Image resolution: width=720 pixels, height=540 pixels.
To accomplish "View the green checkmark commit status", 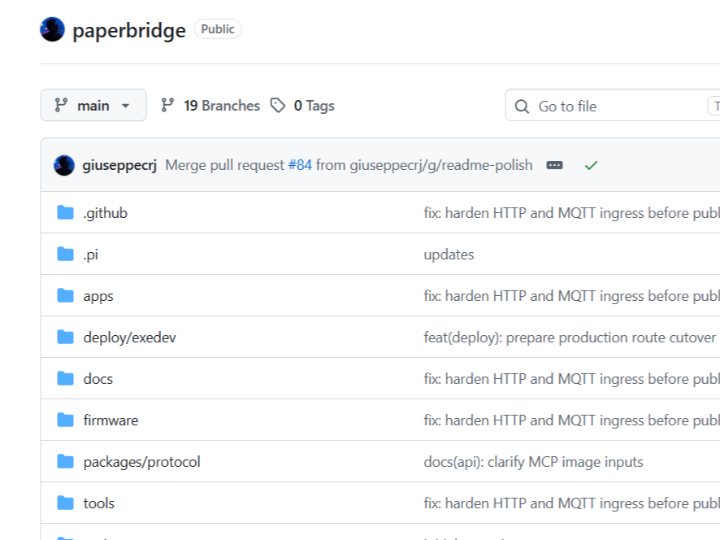I will click(591, 165).
